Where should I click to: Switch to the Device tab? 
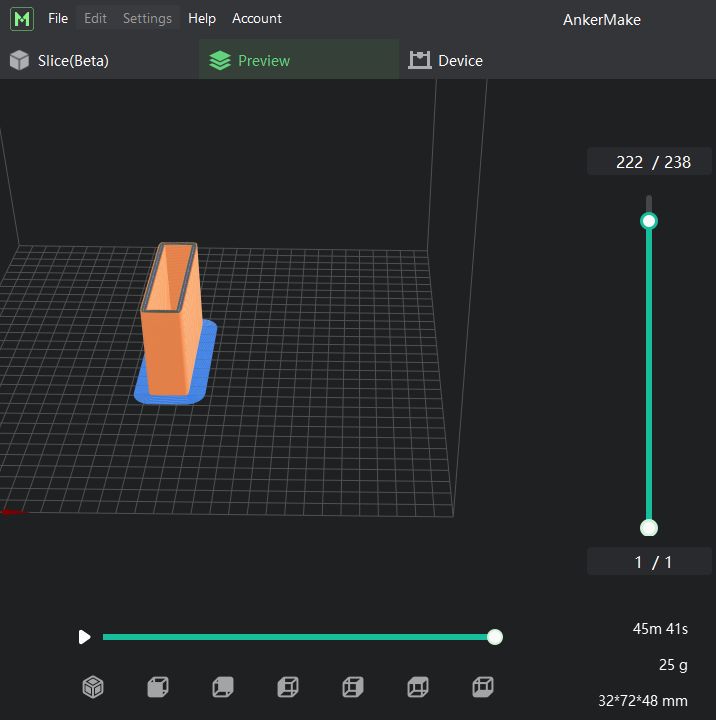pyautogui.click(x=446, y=61)
